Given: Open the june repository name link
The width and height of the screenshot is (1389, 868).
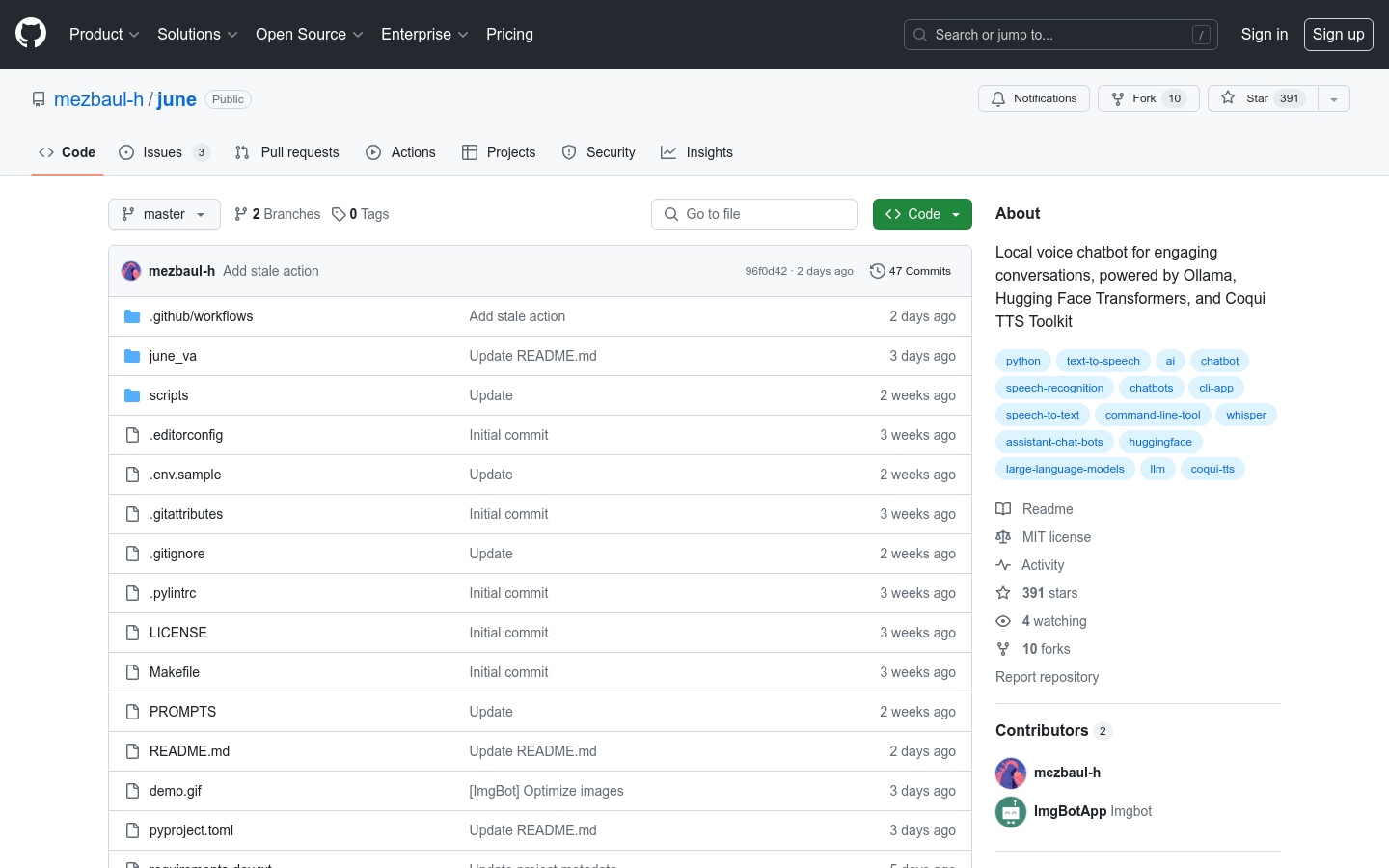Looking at the screenshot, I should pos(177,99).
